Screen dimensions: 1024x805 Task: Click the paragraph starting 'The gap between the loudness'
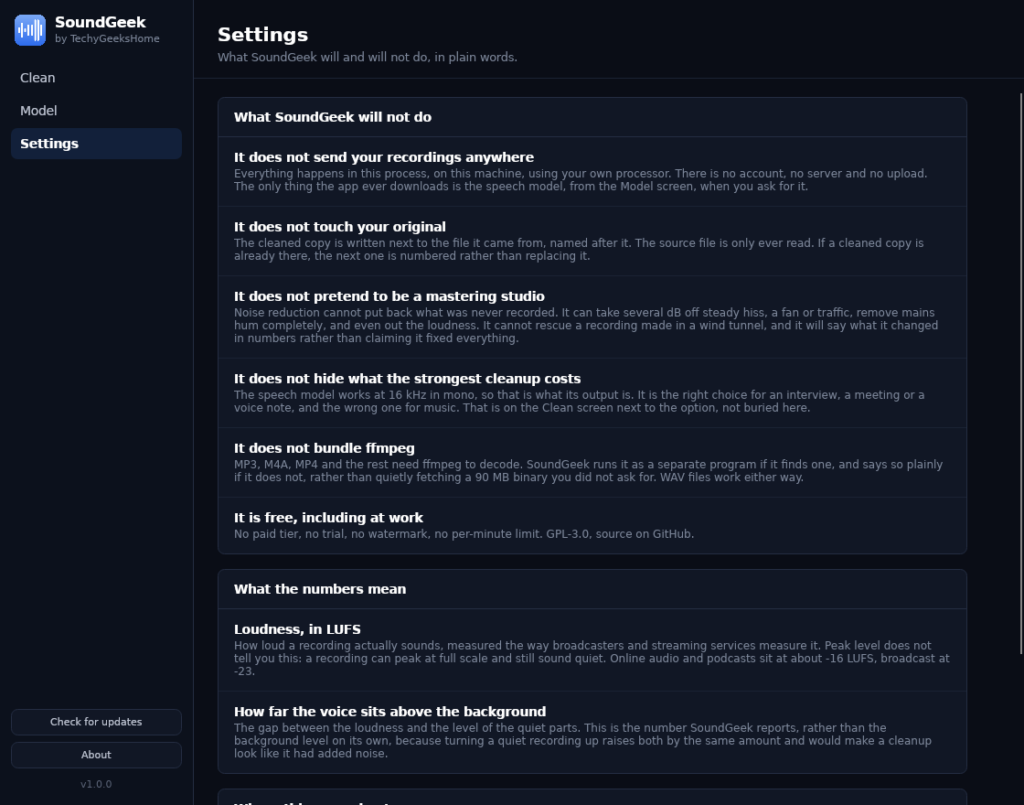tap(583, 740)
